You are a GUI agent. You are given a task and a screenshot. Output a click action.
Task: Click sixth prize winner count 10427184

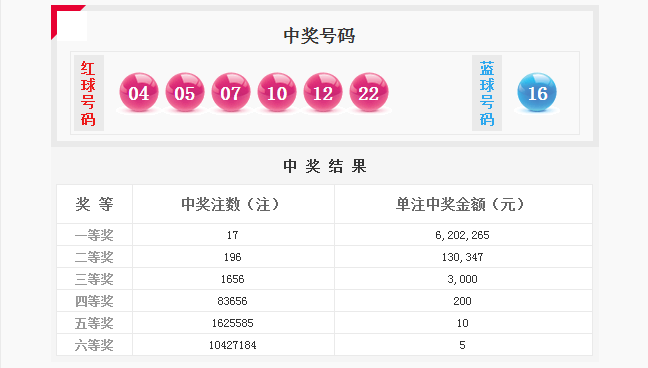233,345
